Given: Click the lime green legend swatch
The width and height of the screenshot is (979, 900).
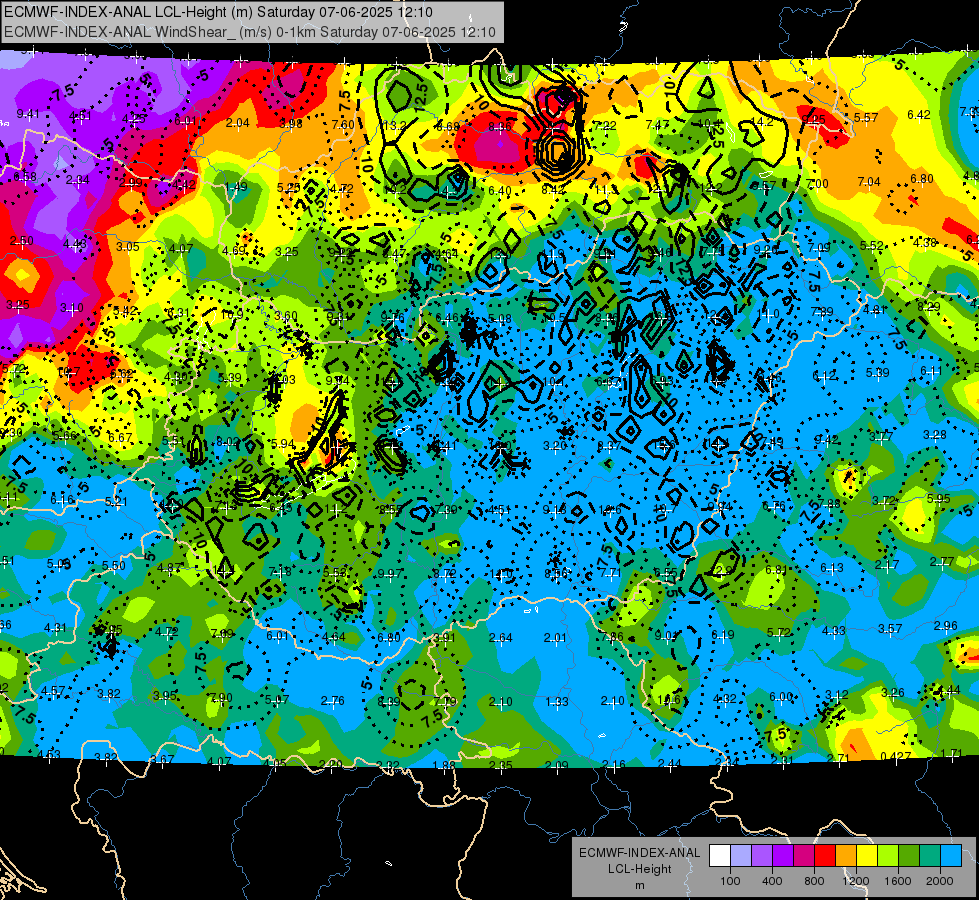Looking at the screenshot, I should coord(888,855).
